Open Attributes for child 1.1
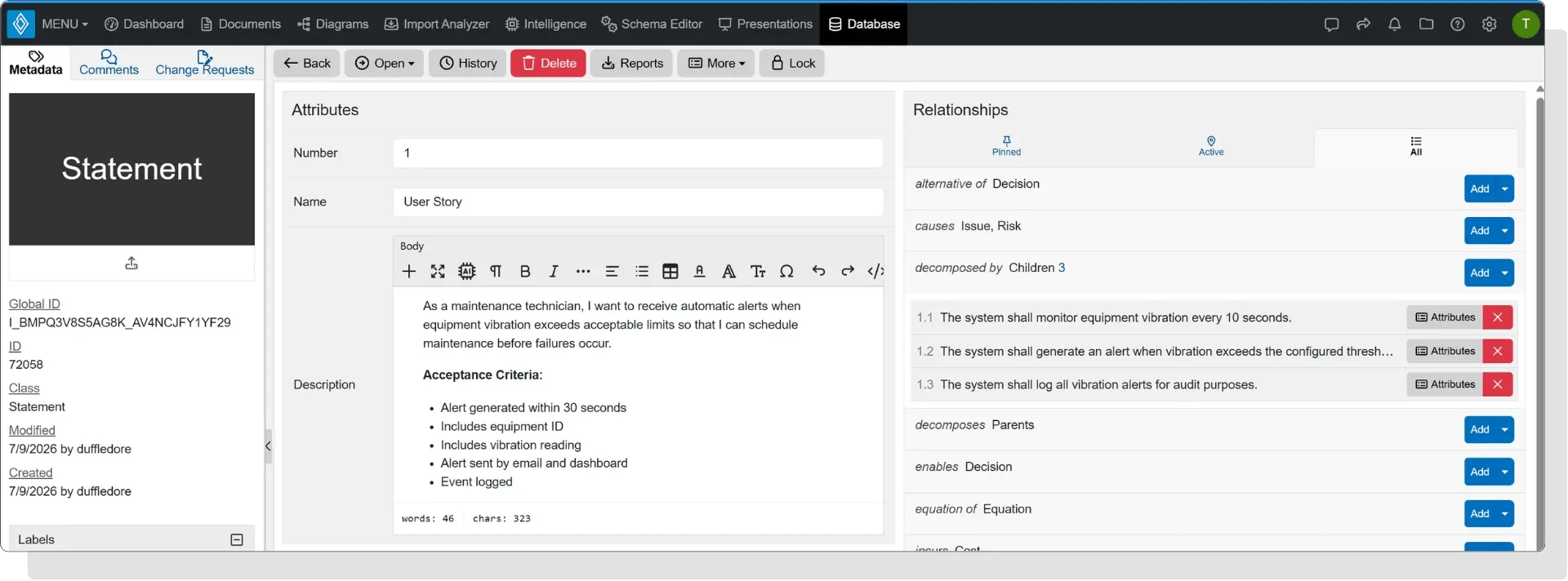Image resolution: width=1568 pixels, height=581 pixels. click(x=1445, y=317)
